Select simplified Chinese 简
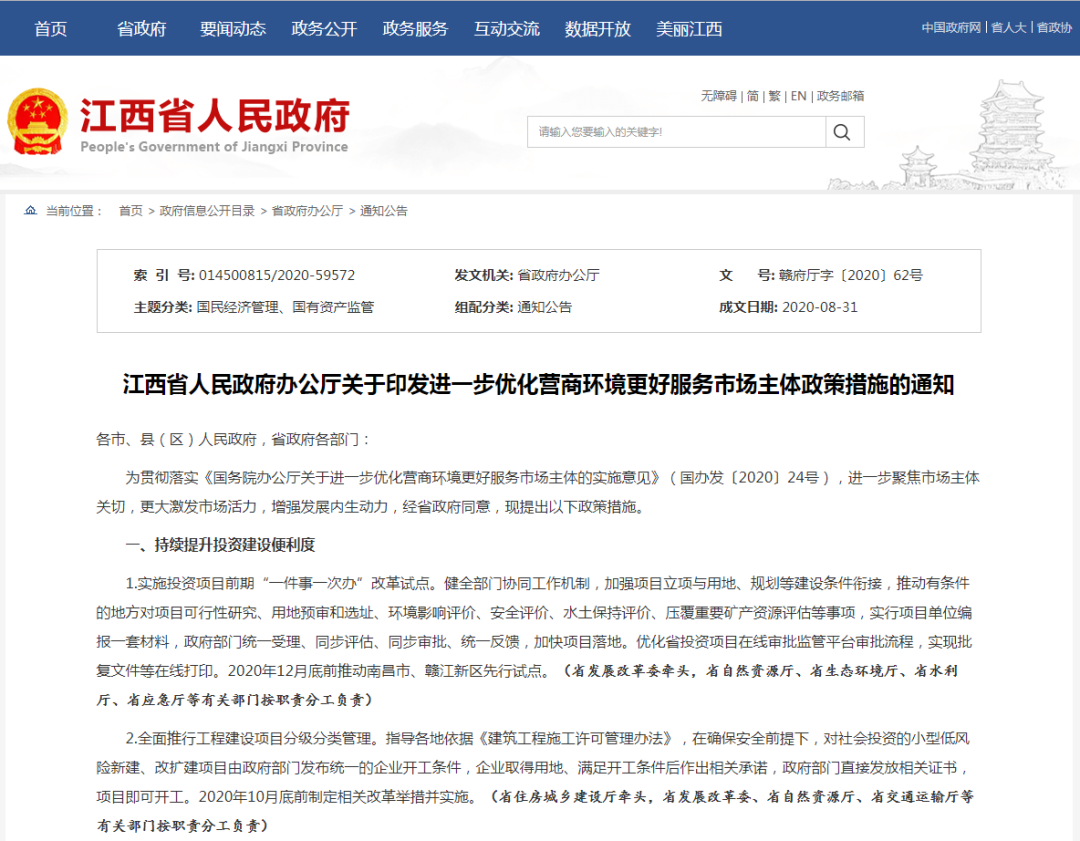The width and height of the screenshot is (1080, 841). coord(752,96)
